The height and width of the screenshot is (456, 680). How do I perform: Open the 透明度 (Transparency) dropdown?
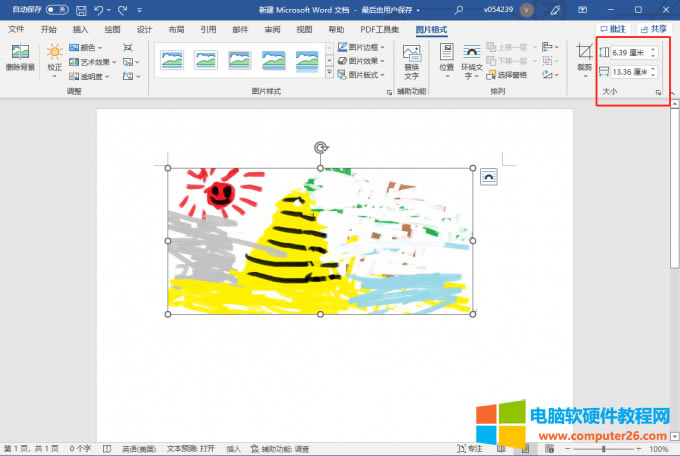click(x=88, y=76)
